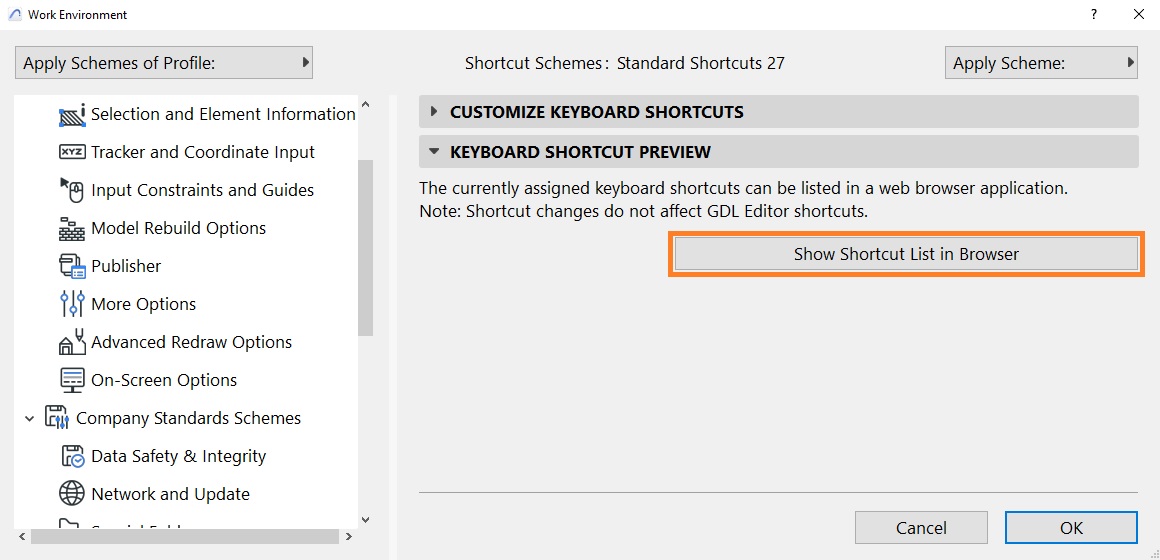Collapse the Keyboard Shortcut Preview section
The width and height of the screenshot is (1160, 560).
(x=435, y=152)
